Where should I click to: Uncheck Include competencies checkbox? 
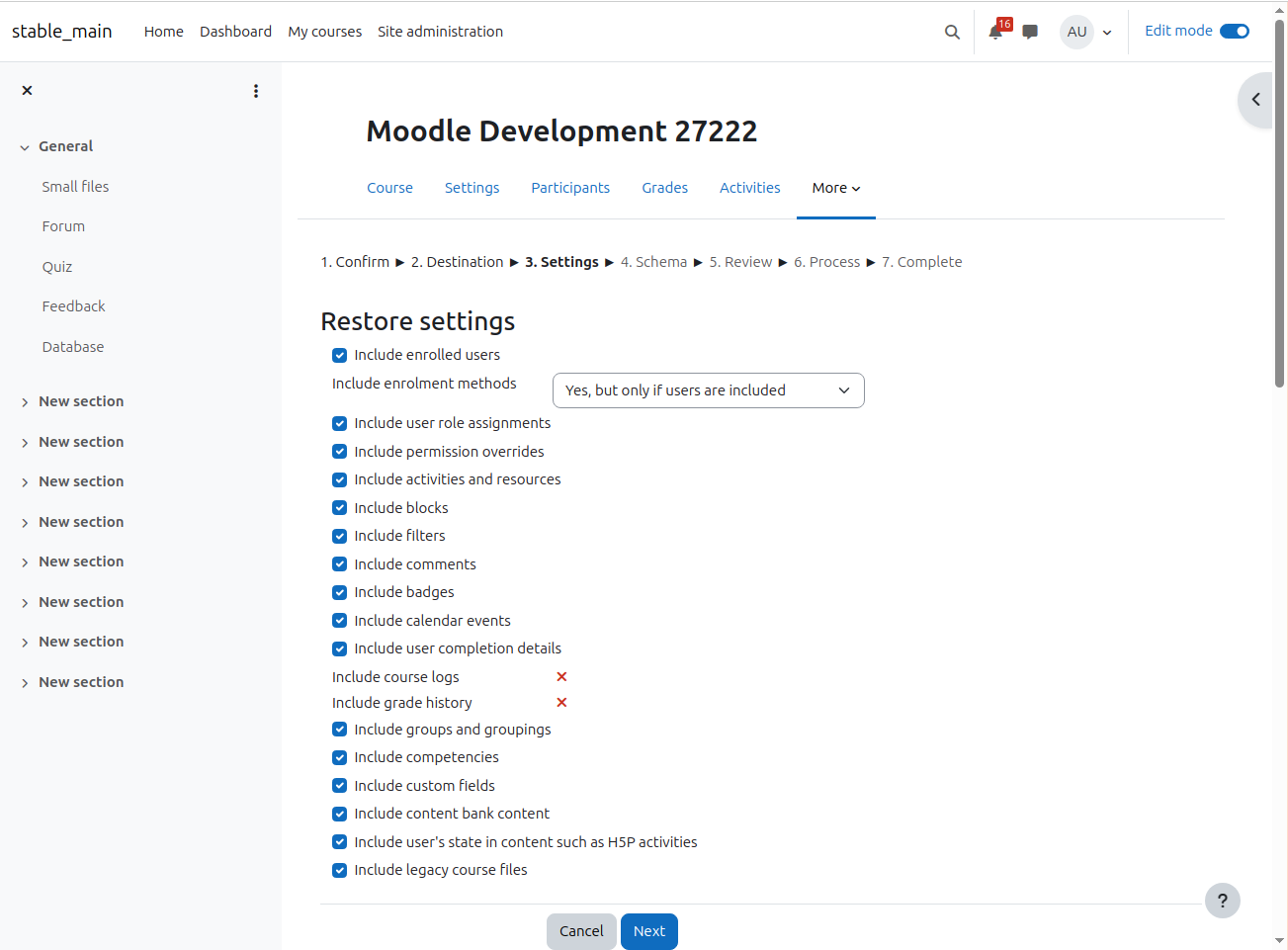point(339,757)
